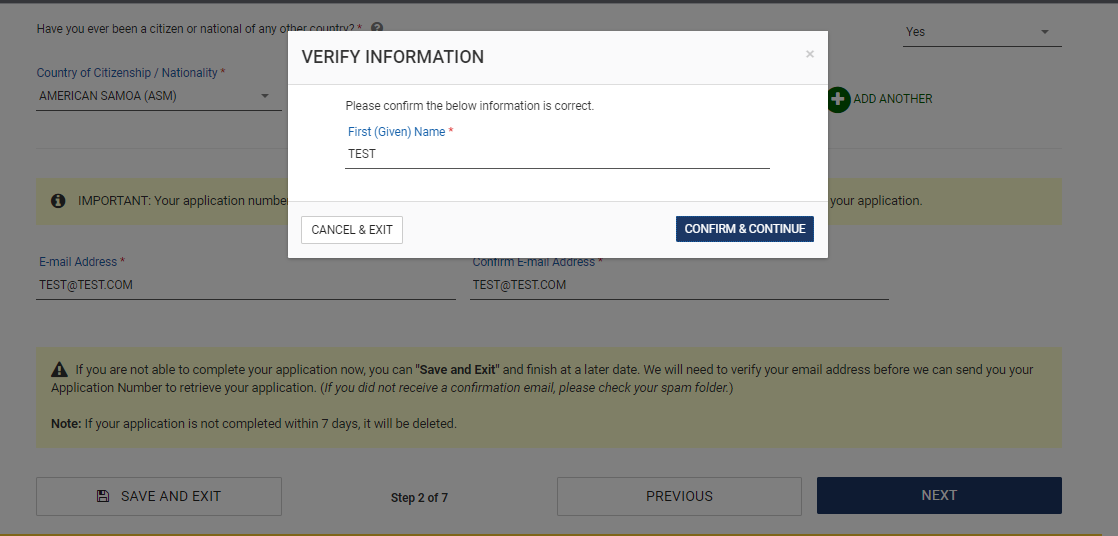
Task: Click the help question mark beside citizenship question
Action: pos(377,29)
